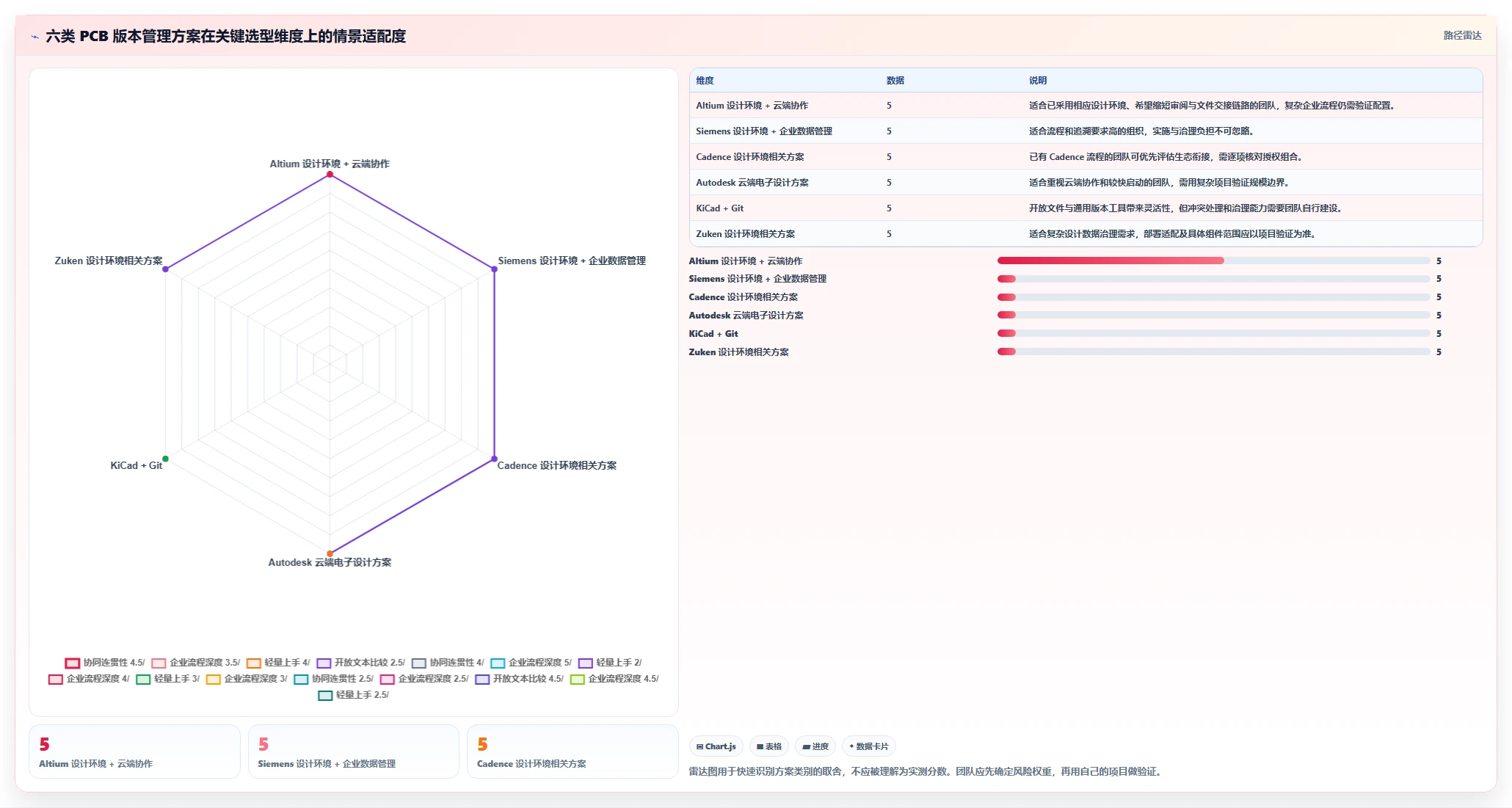
Task: Click the radar axis label Altium 设计环境 + 云端协作
Action: pos(330,164)
